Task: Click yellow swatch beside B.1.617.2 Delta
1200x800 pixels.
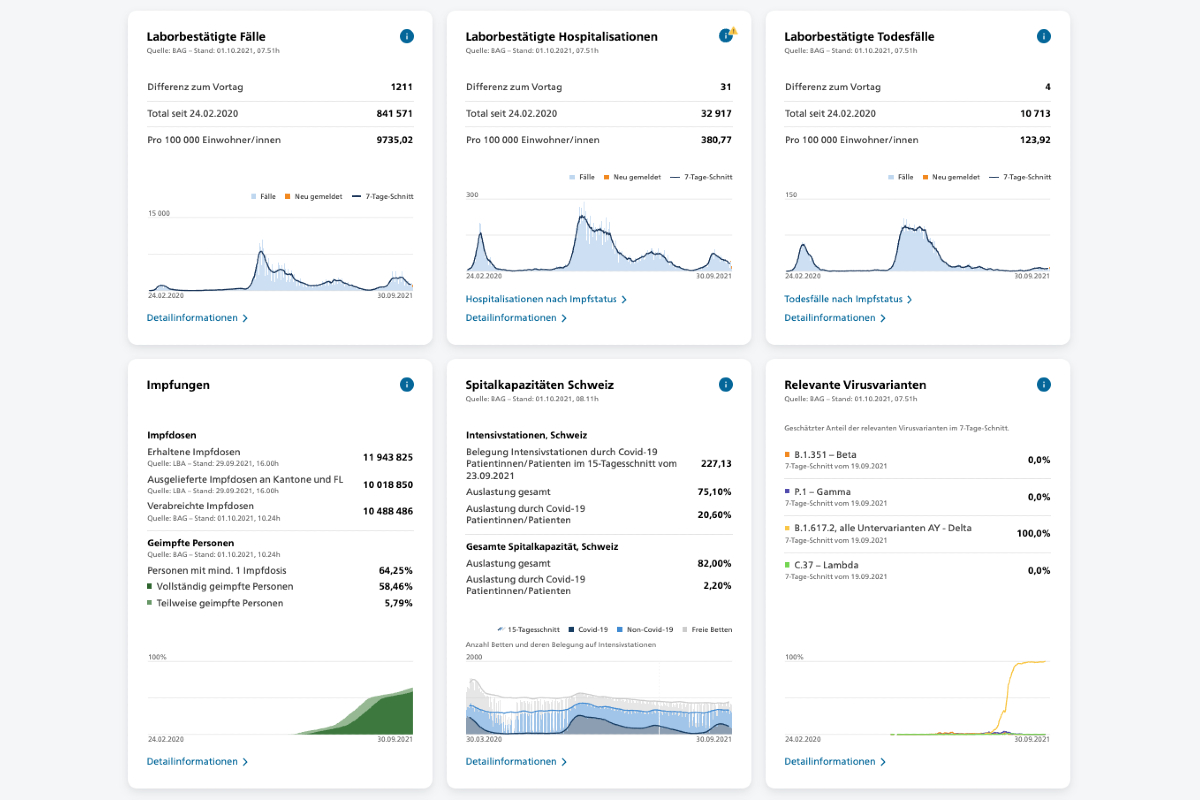Action: (x=788, y=528)
